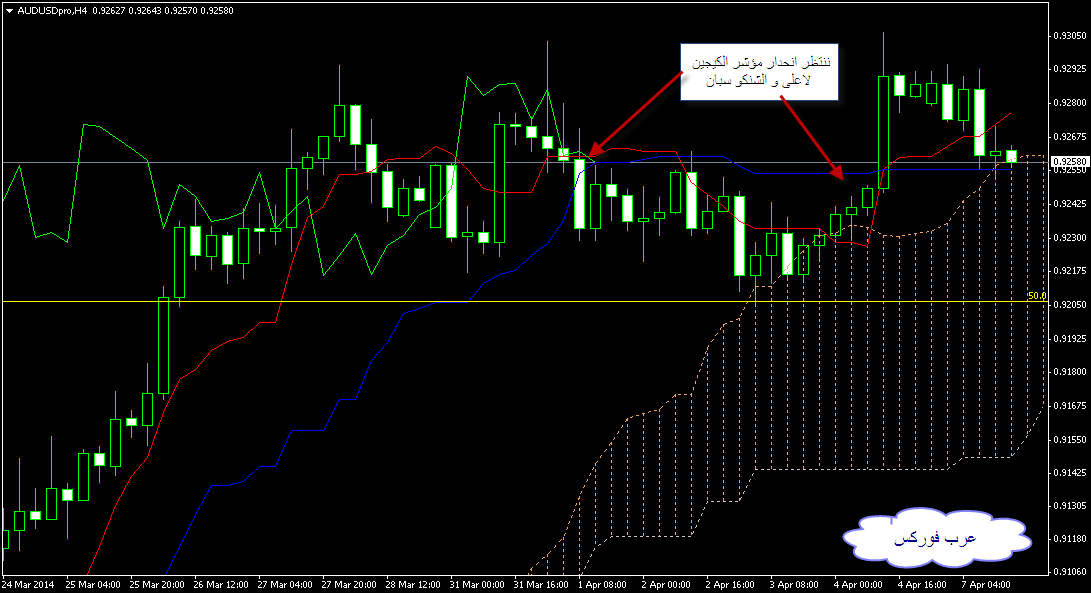Screen dimensions: 1091x593
Task: Click the 0.91060 price scale label
Action: (x=1070, y=572)
